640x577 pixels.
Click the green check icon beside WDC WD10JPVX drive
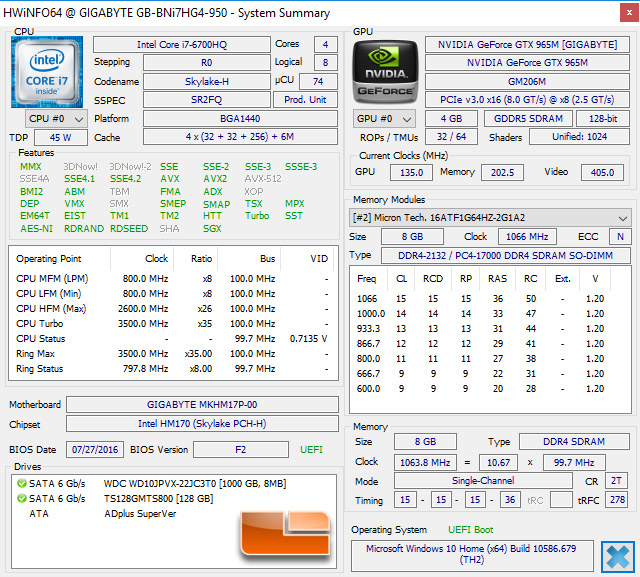tap(22, 484)
